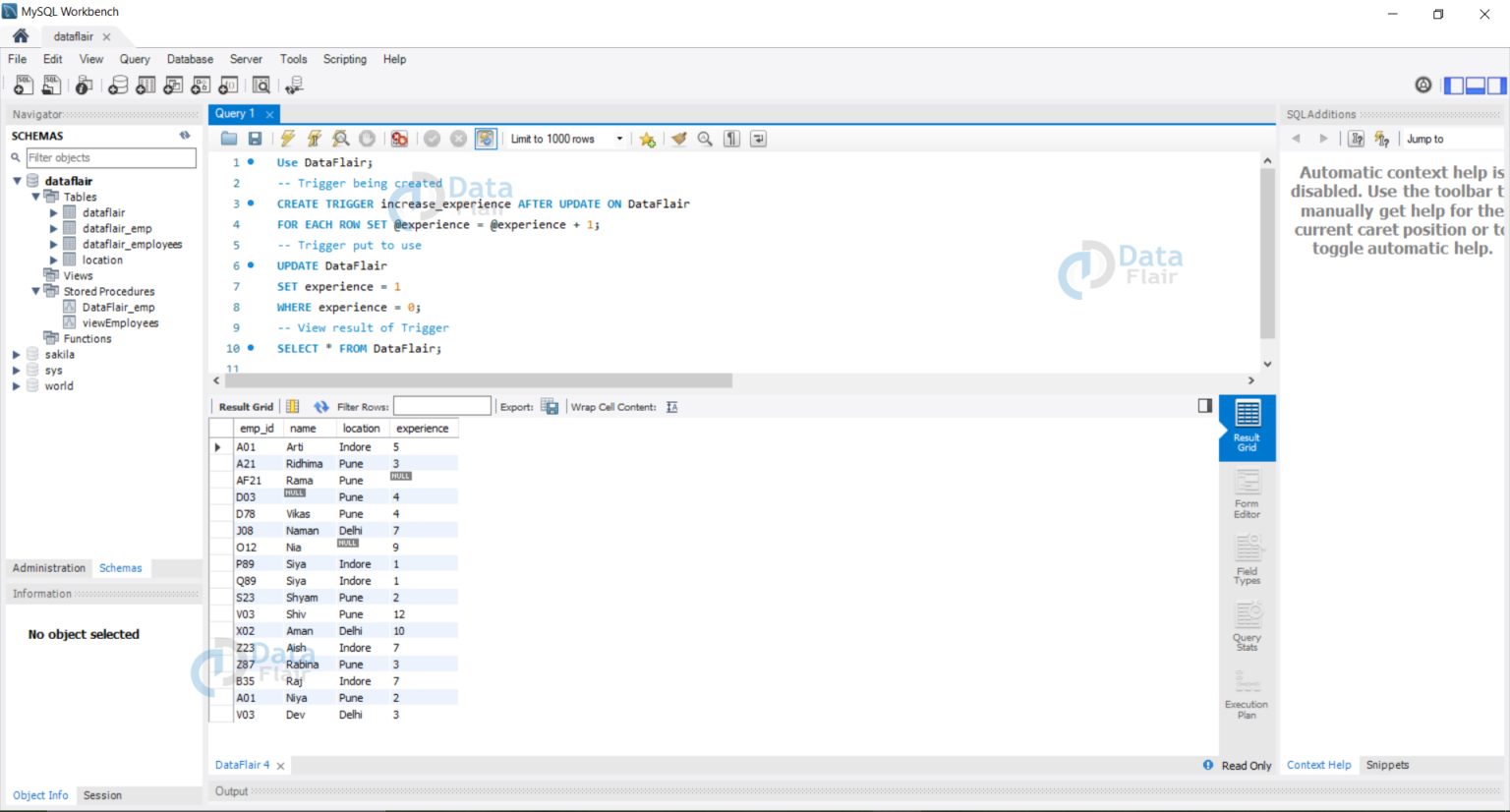Open the Snippets tab
The image size is (1510, 812).
click(x=1387, y=765)
